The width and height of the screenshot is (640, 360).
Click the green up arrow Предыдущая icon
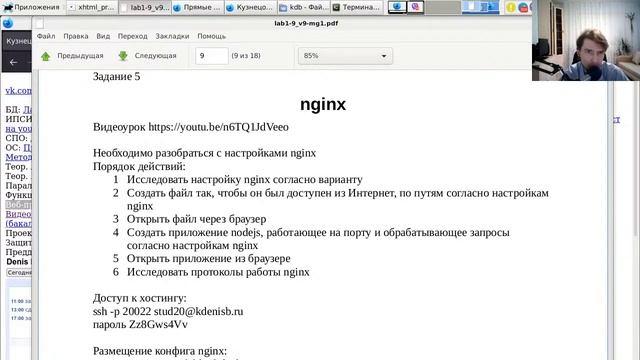point(46,56)
